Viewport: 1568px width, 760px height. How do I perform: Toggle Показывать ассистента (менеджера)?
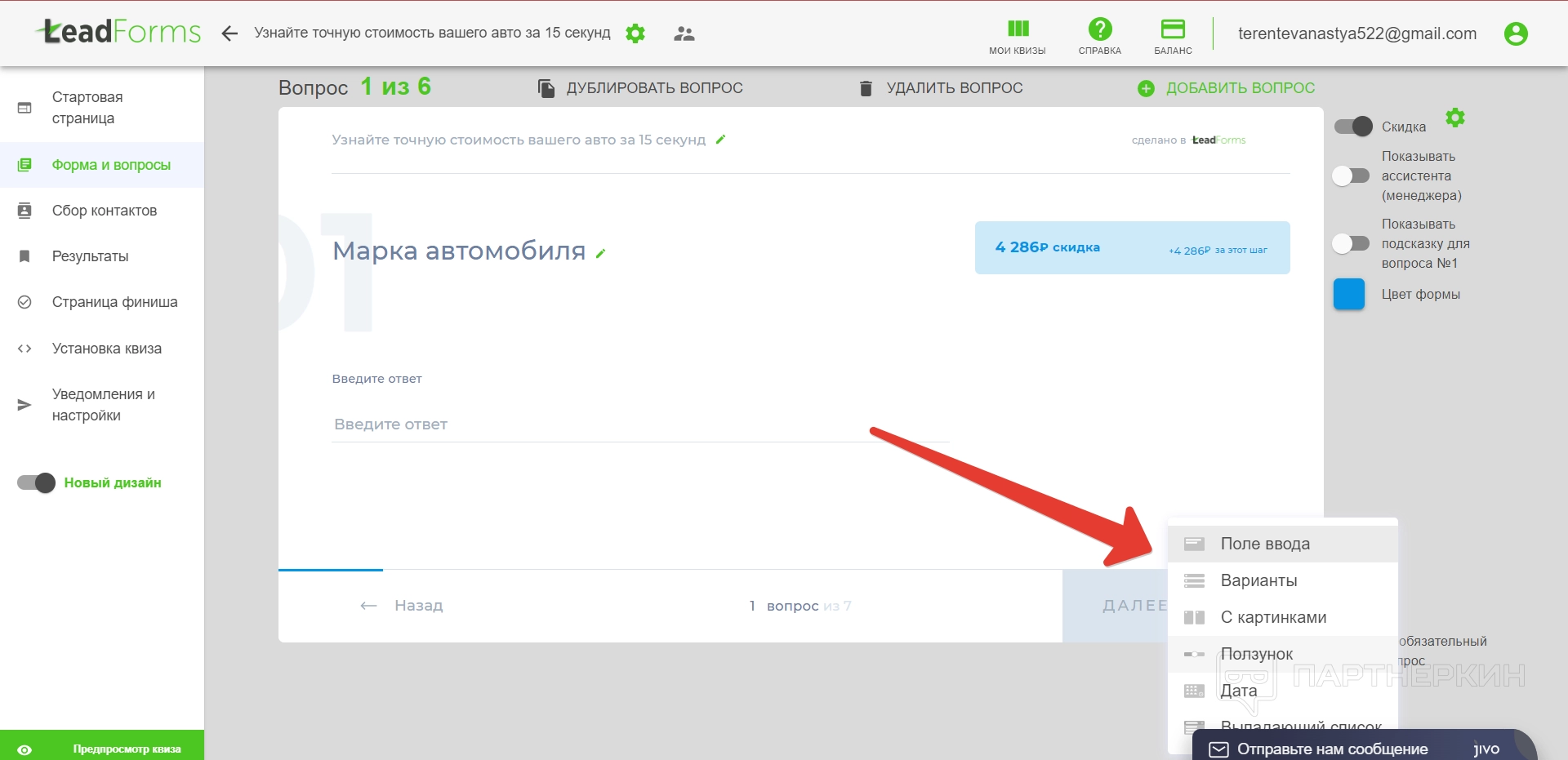tap(1351, 176)
